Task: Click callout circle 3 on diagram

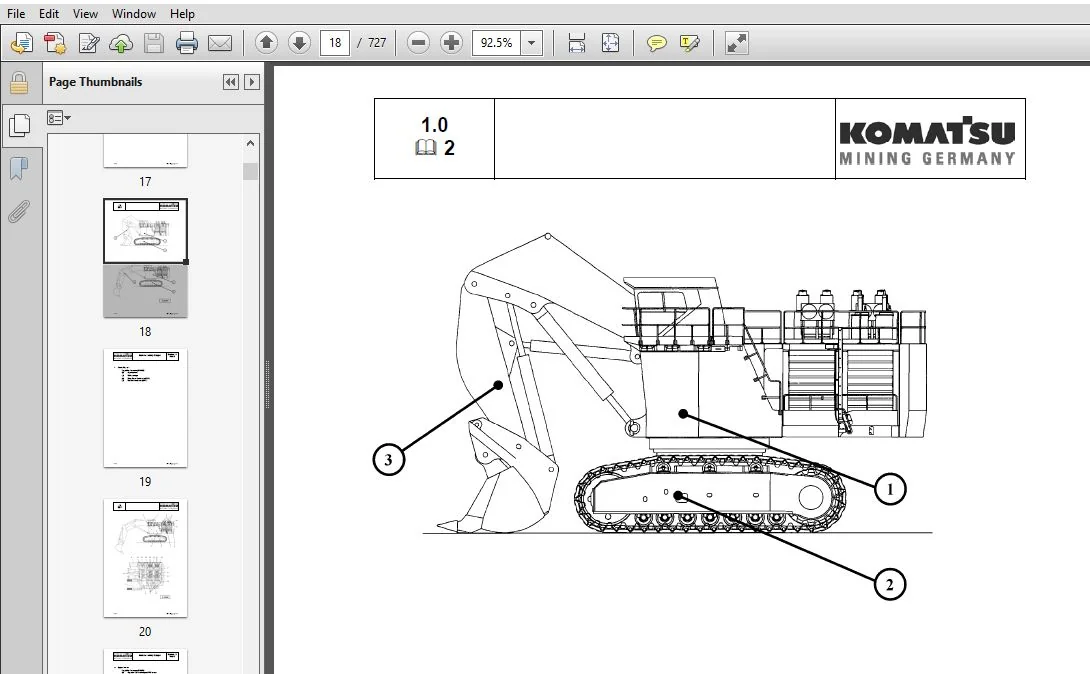Action: (x=388, y=459)
